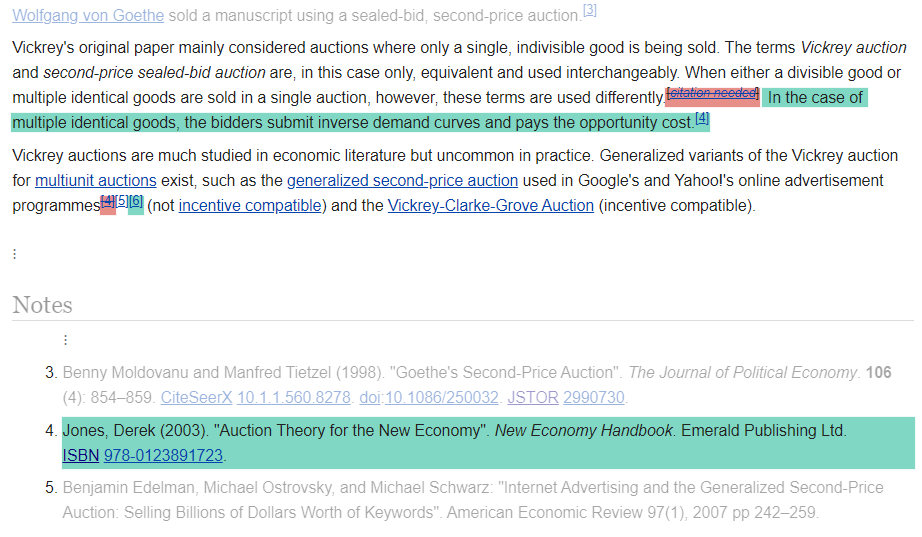922x537 pixels.
Task: Expand the collapsed references ellipsis under Notes
Action: 65,341
